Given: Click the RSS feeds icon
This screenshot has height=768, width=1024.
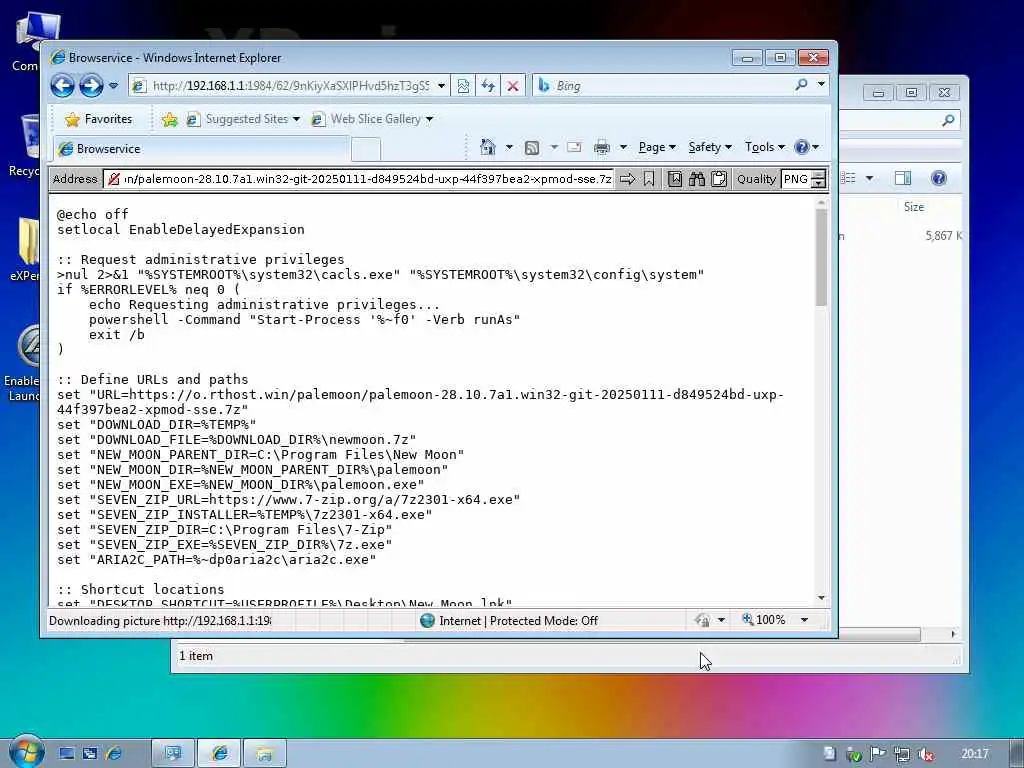Looking at the screenshot, I should (x=532, y=148).
